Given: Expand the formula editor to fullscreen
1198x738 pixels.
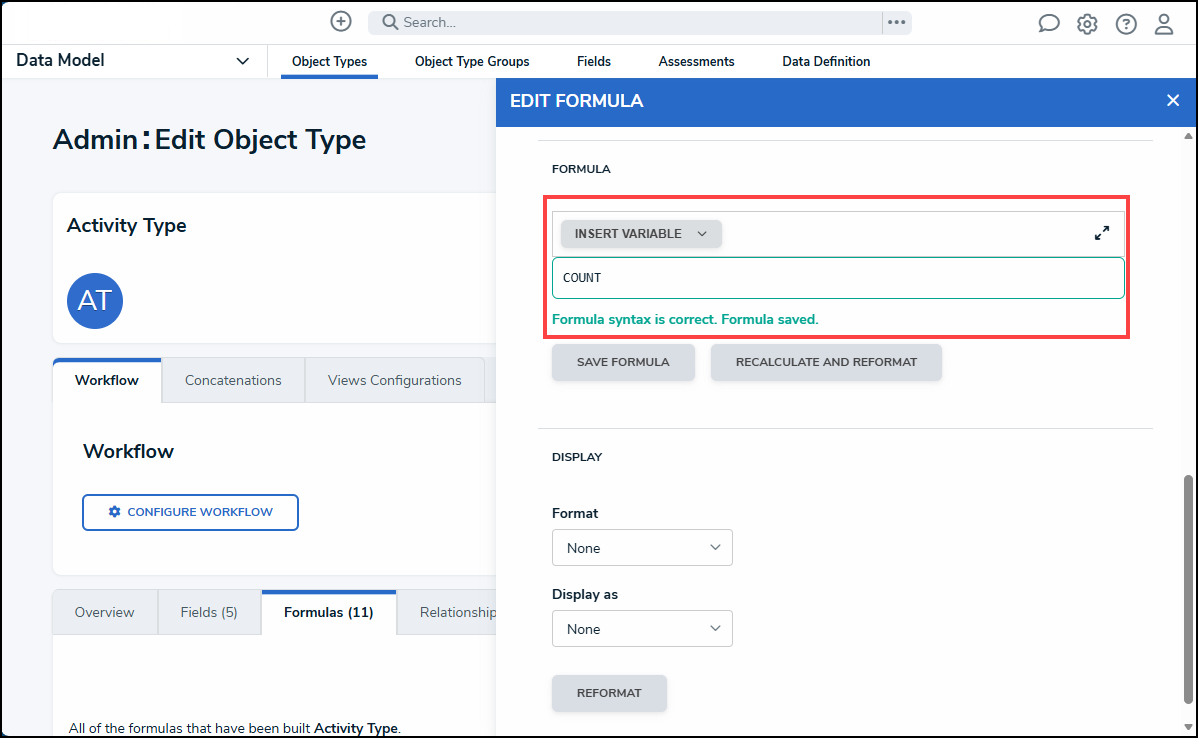Looking at the screenshot, I should click(x=1101, y=233).
